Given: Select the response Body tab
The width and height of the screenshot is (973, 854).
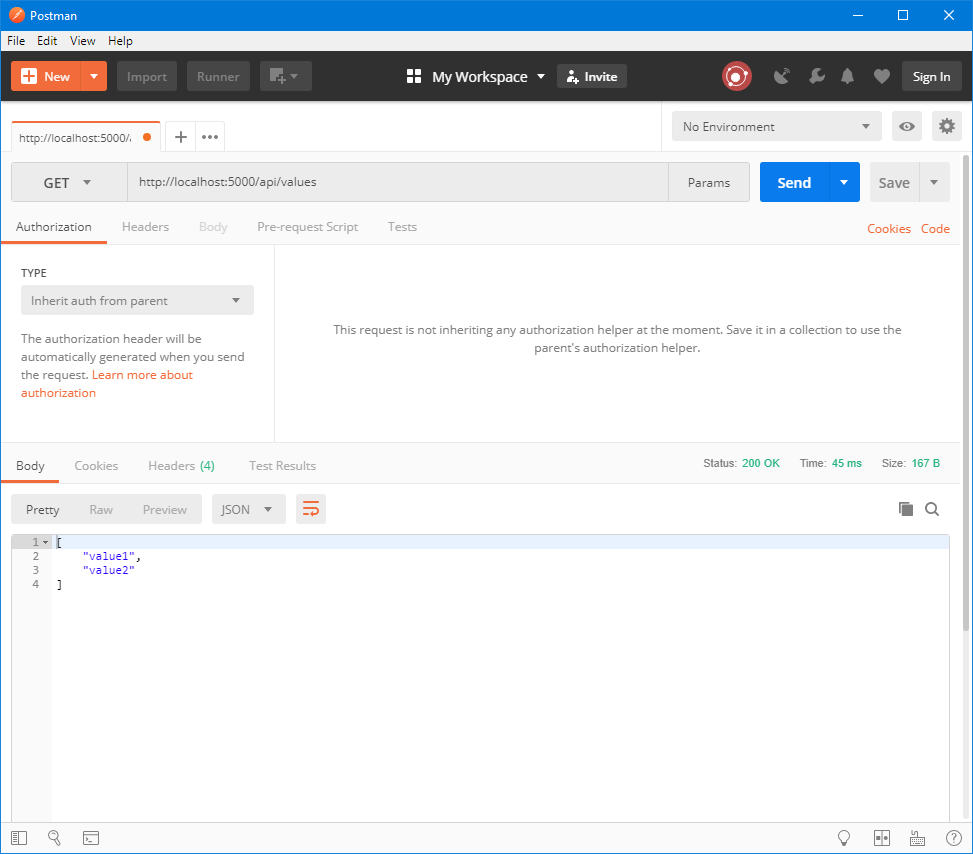Looking at the screenshot, I should pos(30,466).
